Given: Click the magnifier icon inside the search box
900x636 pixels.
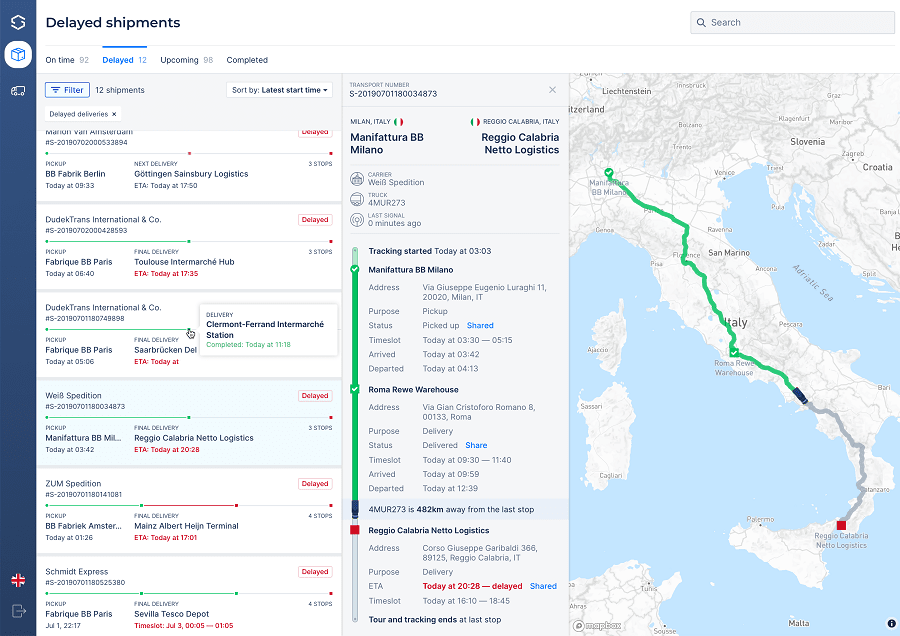Looking at the screenshot, I should pos(703,22).
